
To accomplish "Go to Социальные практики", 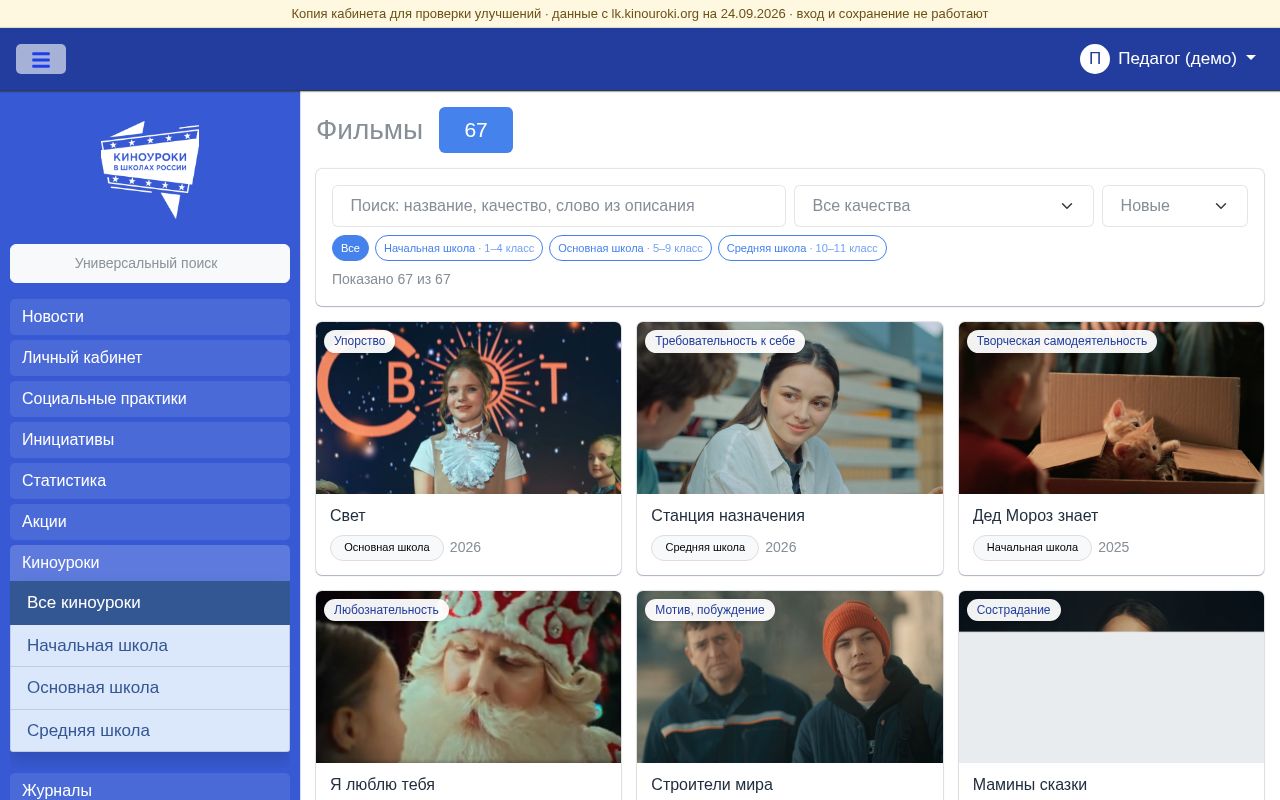I will pyautogui.click(x=150, y=399).
